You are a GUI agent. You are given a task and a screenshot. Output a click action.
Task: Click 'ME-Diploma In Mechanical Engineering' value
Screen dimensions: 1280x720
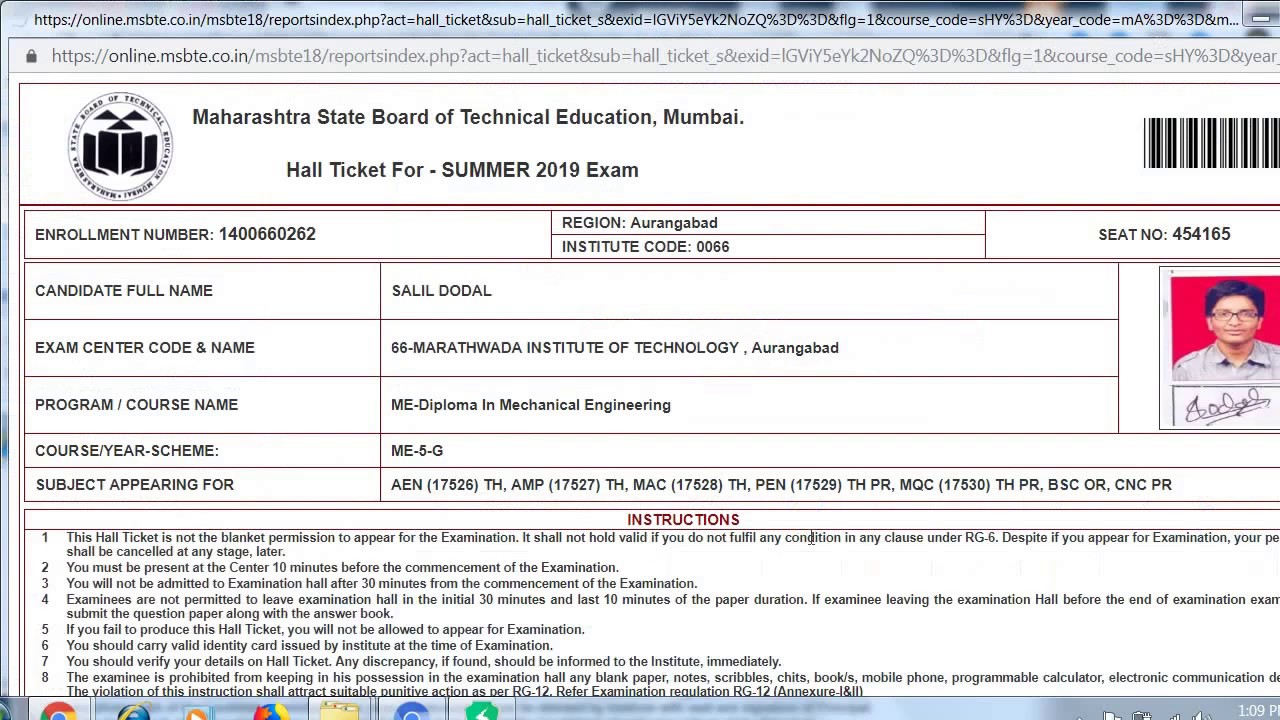coord(531,405)
